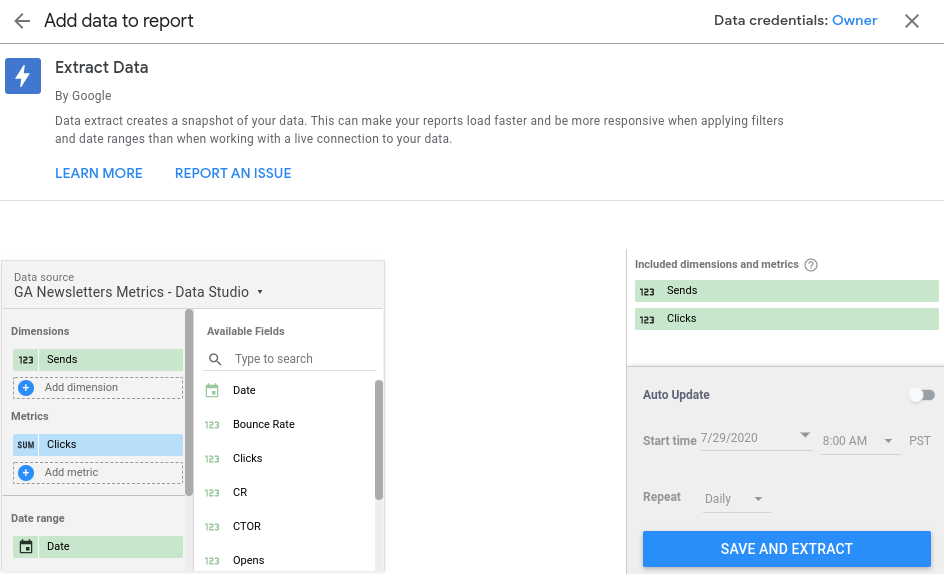
Task: Click the 123 icon on included Clicks
Action: 647,320
